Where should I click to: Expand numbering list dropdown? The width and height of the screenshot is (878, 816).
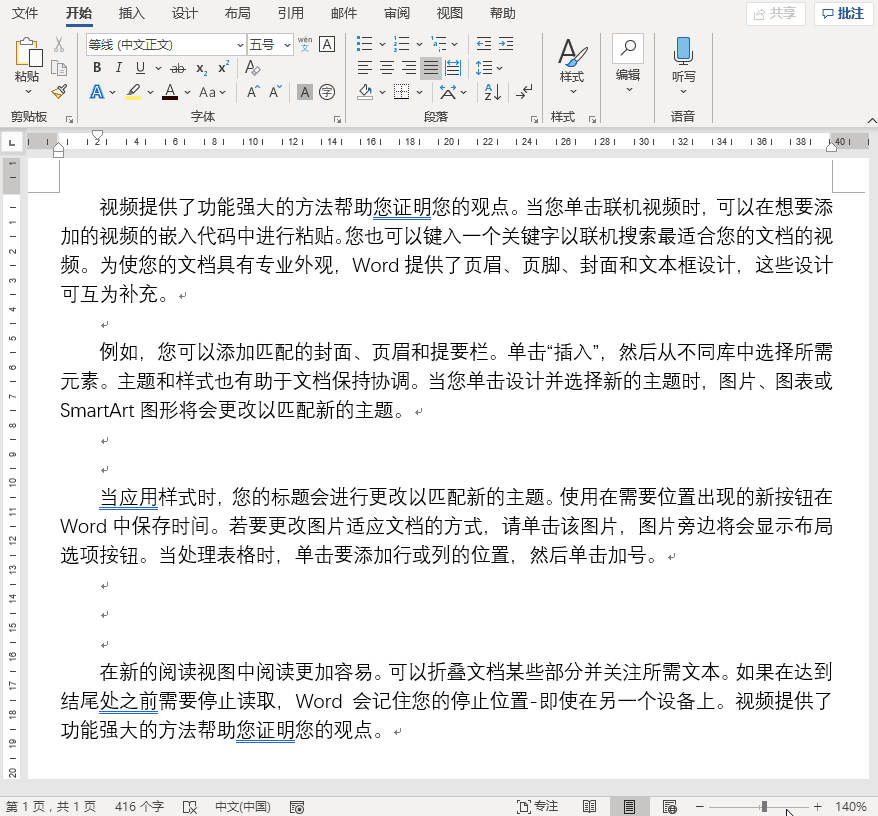coord(419,44)
